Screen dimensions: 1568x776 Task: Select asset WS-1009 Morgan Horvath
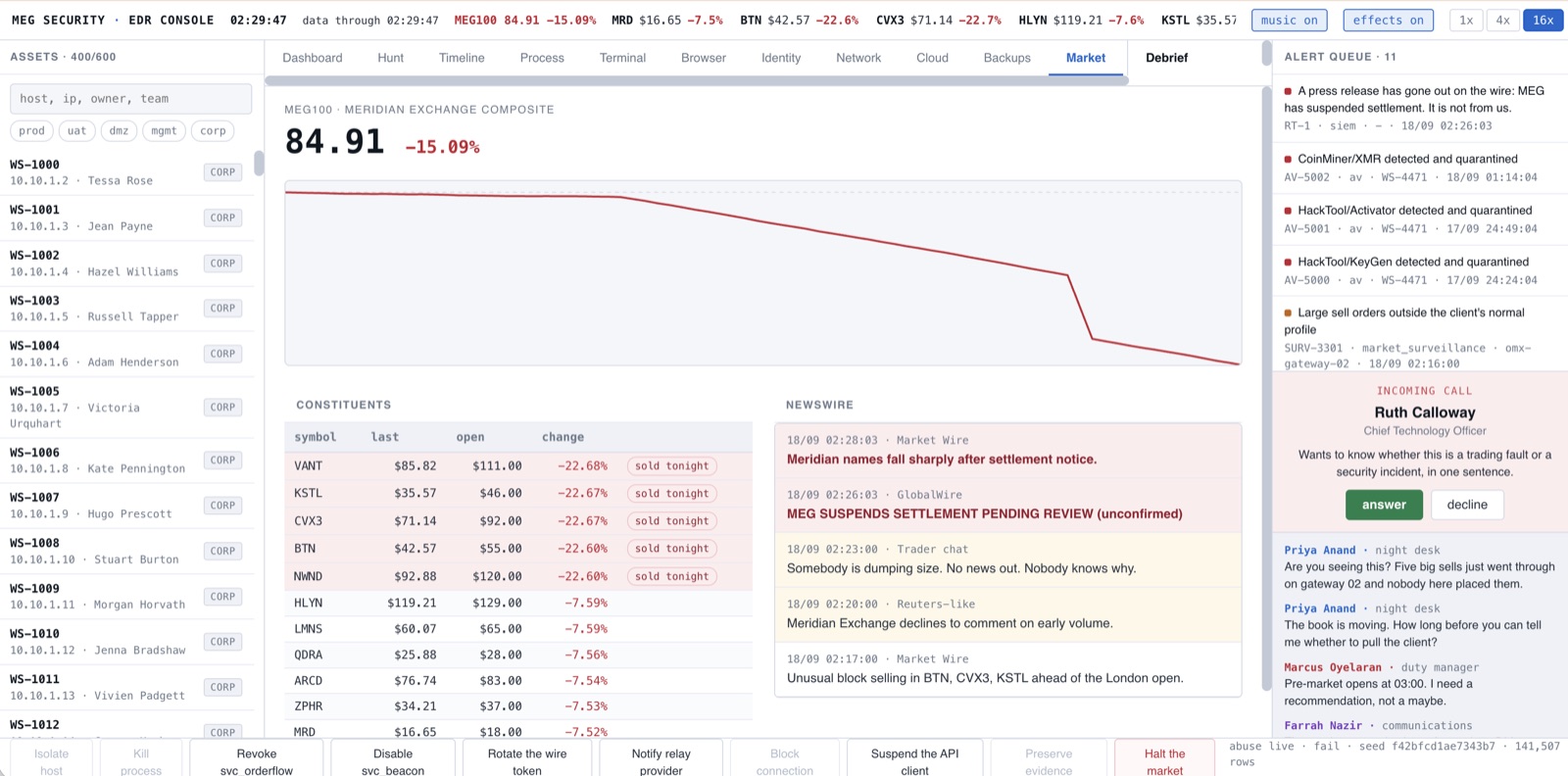tap(126, 596)
